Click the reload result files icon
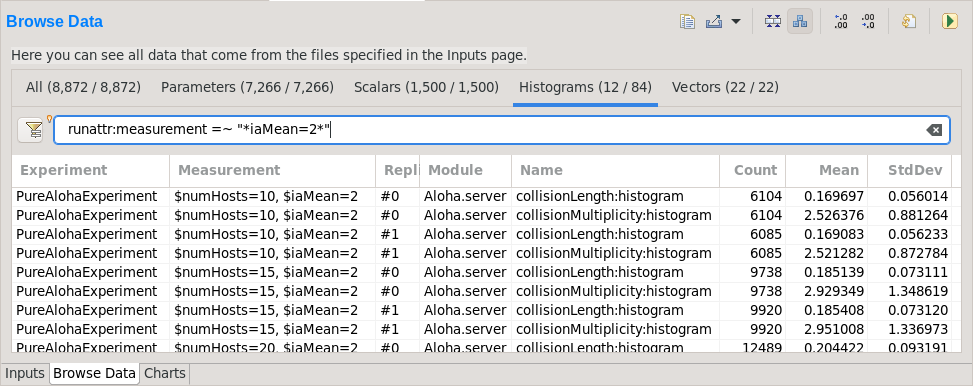The width and height of the screenshot is (973, 386). (908, 22)
